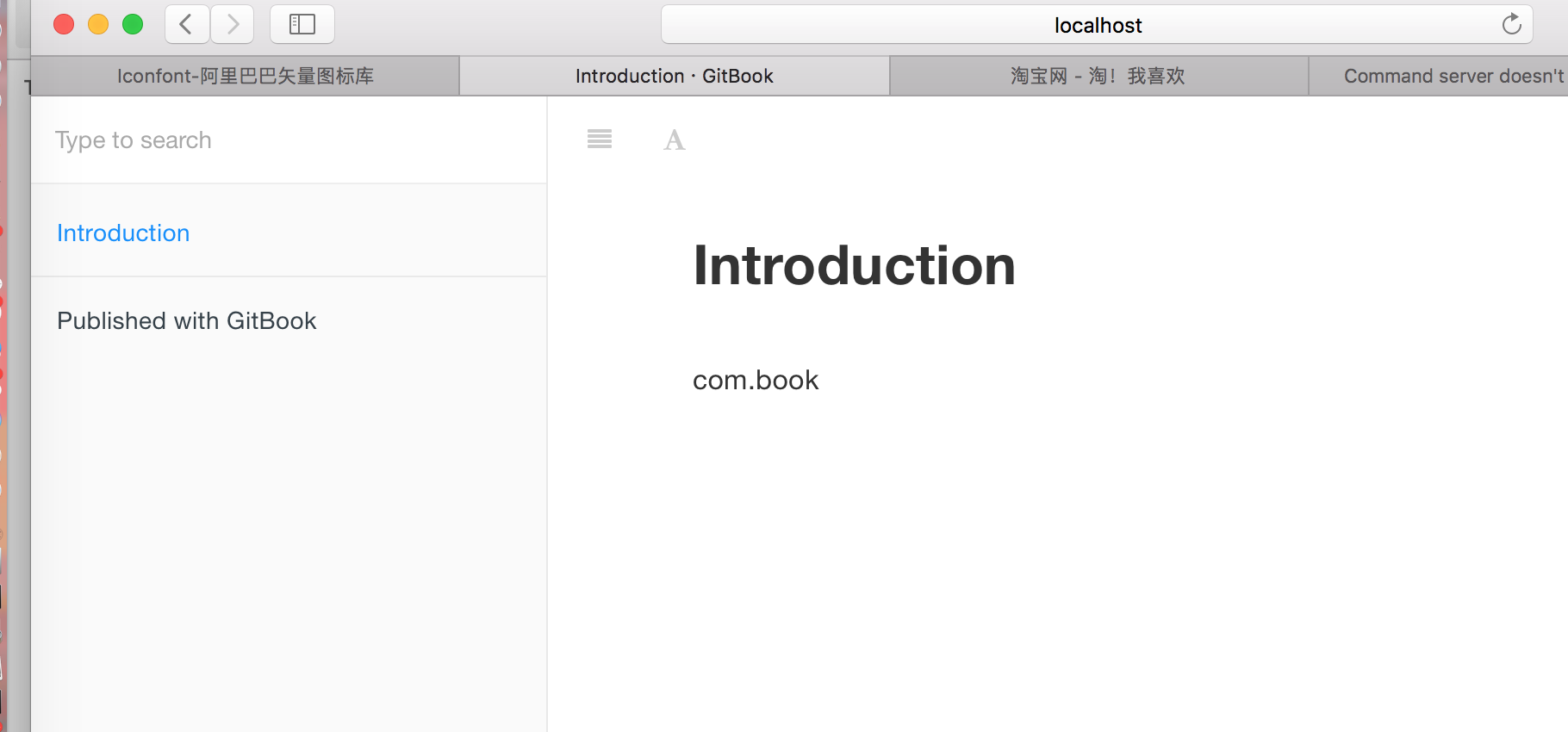Reload the localhost page
The width and height of the screenshot is (1568, 732).
pyautogui.click(x=1511, y=24)
